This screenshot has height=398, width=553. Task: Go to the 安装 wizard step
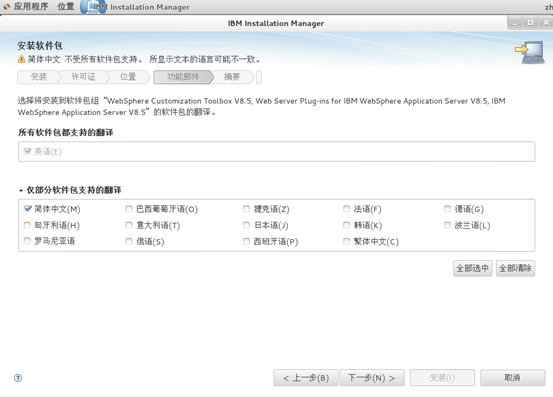[x=38, y=77]
